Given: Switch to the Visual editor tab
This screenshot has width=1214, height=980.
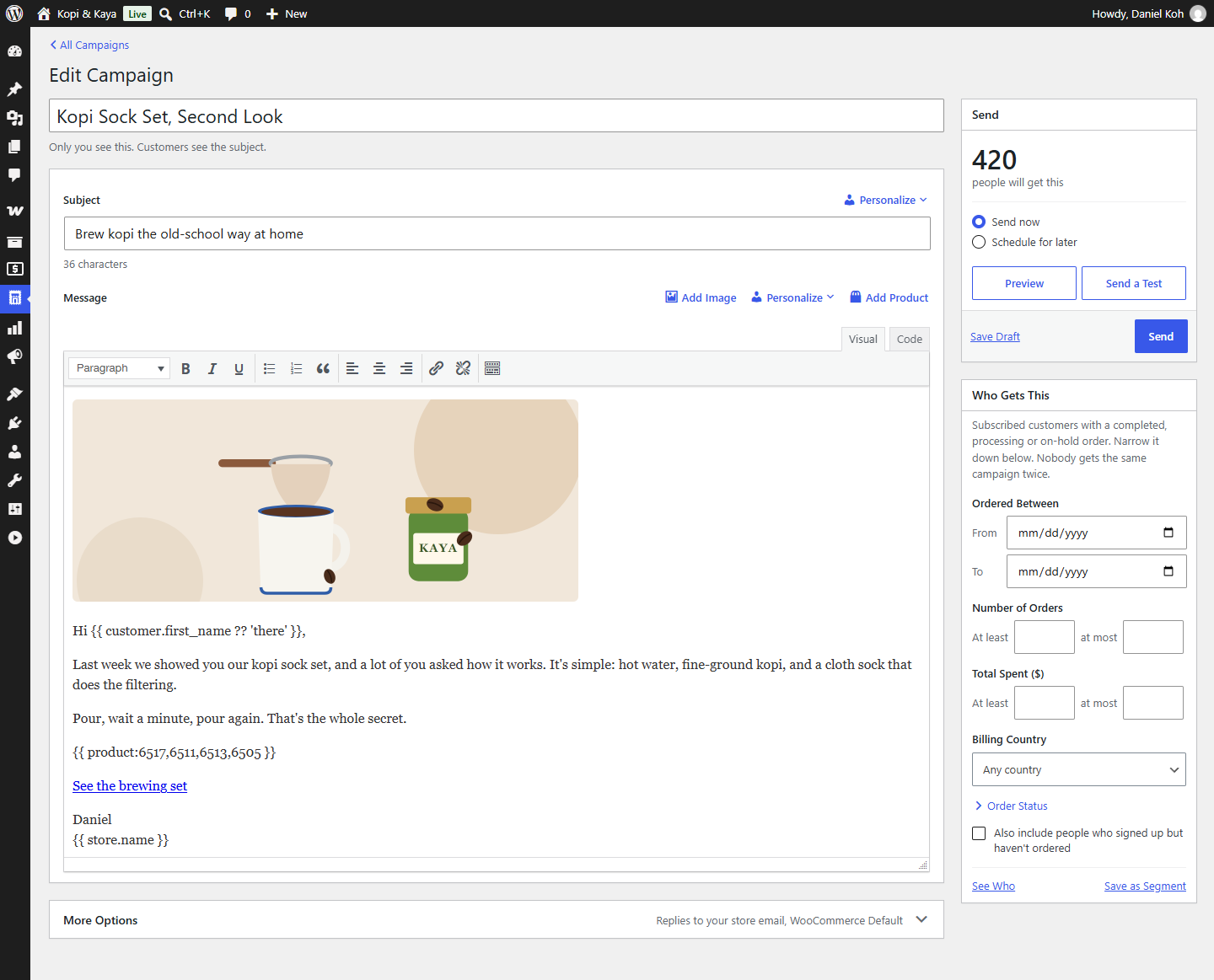Looking at the screenshot, I should [x=863, y=339].
